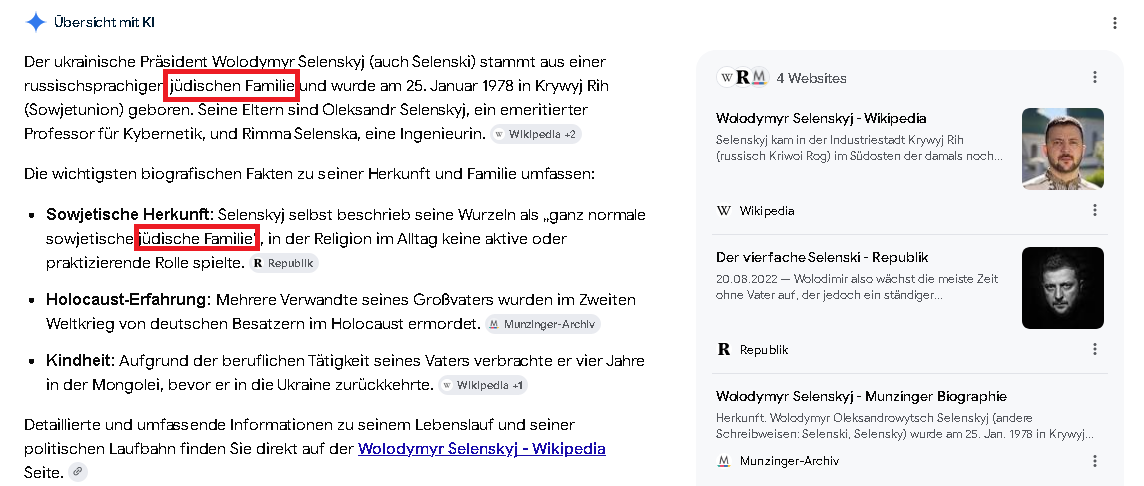Open more options for Munzinger-Archiv source
Viewport: 1144px width, 486px height.
pos(1094,461)
